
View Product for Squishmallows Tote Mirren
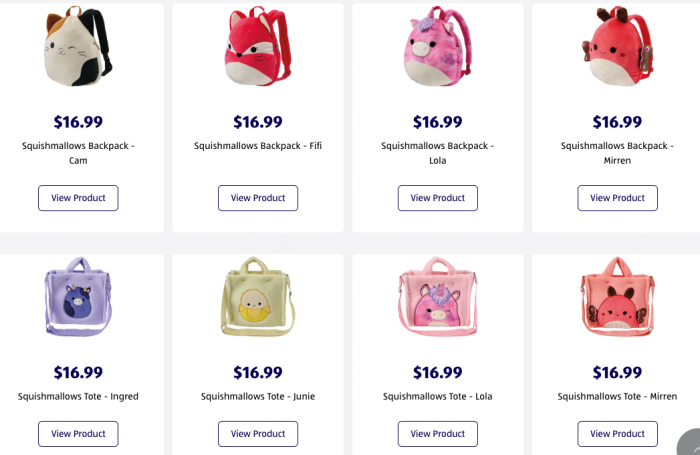[617, 434]
